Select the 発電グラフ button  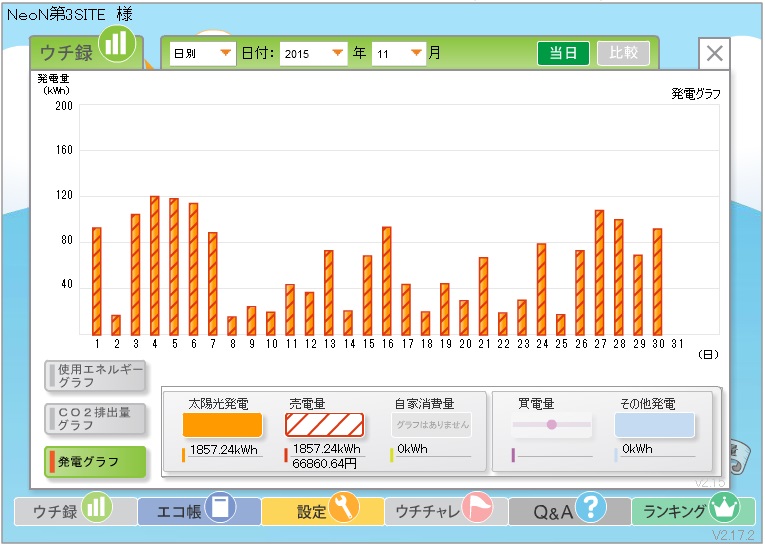(x=95, y=462)
